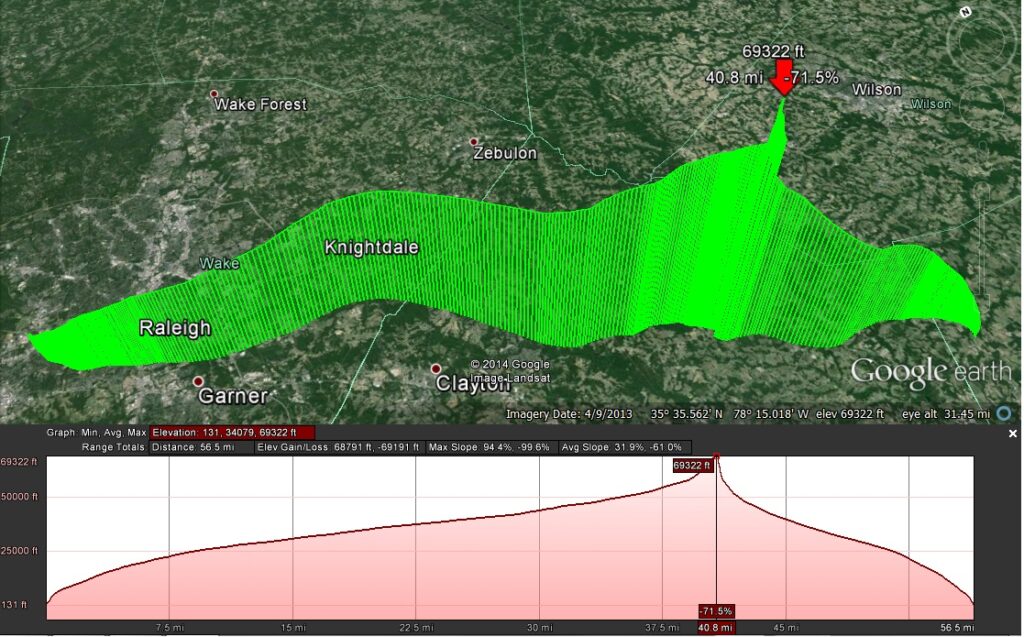Image resolution: width=1024 pixels, height=637 pixels.
Task: Click the streaming status circle icon
Action: [1003, 413]
